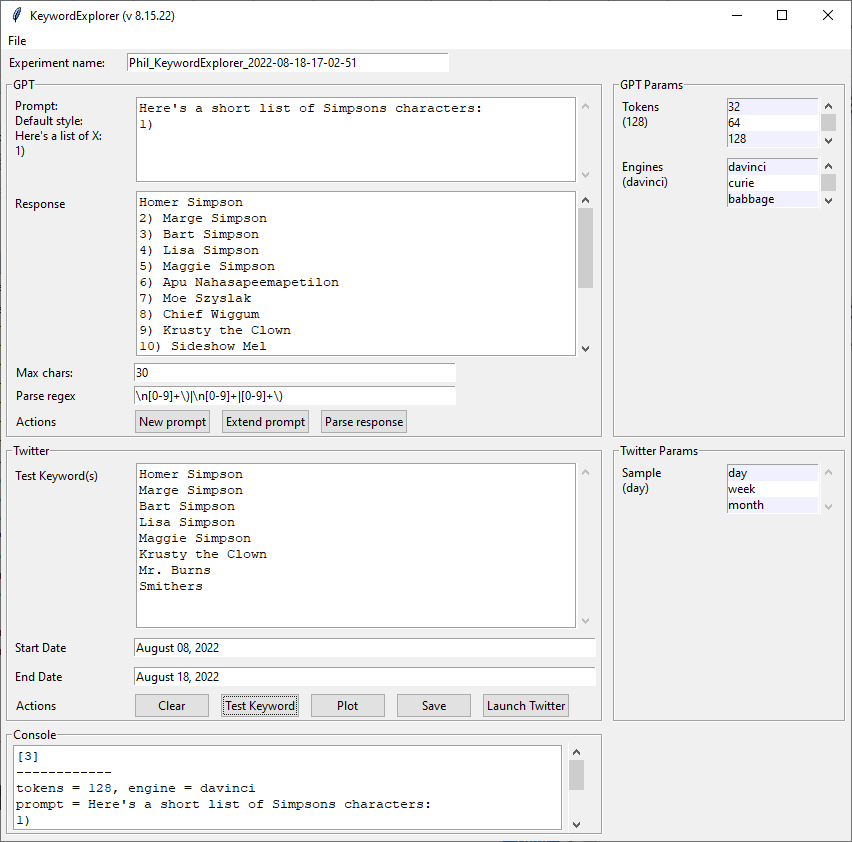This screenshot has height=842, width=852.
Task: Click the Engines list scroll up arrow
Action: tap(828, 166)
